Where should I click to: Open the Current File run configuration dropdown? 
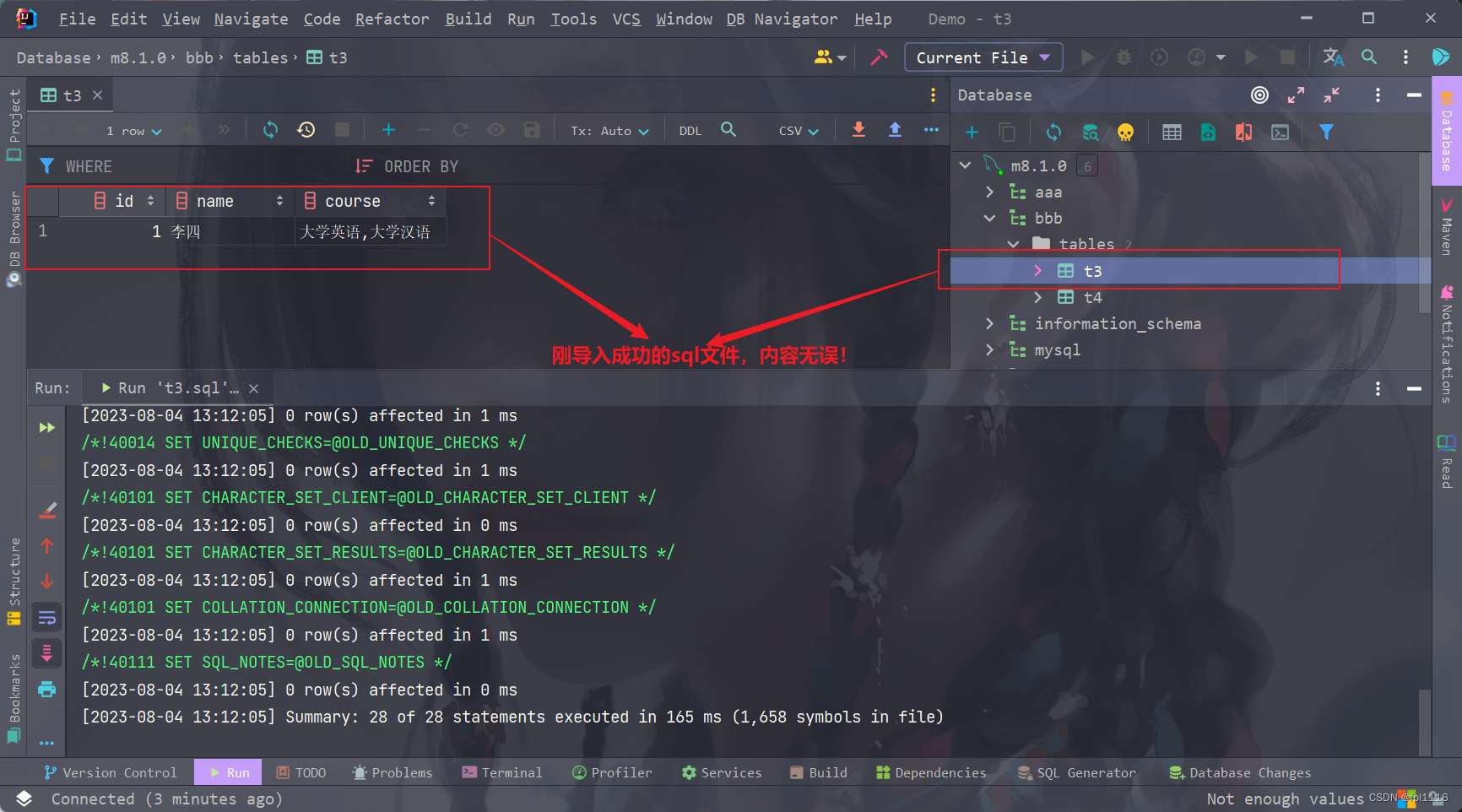(x=983, y=57)
